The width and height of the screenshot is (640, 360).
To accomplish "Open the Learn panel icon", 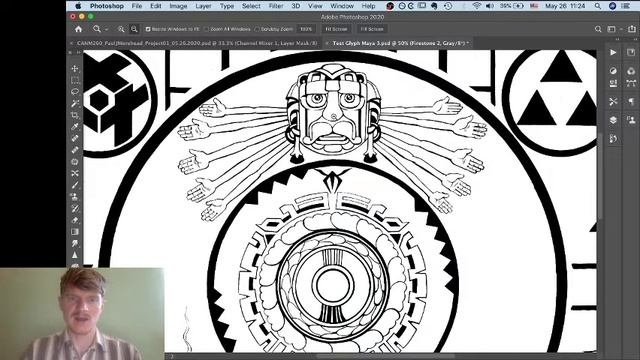I will pos(631,52).
